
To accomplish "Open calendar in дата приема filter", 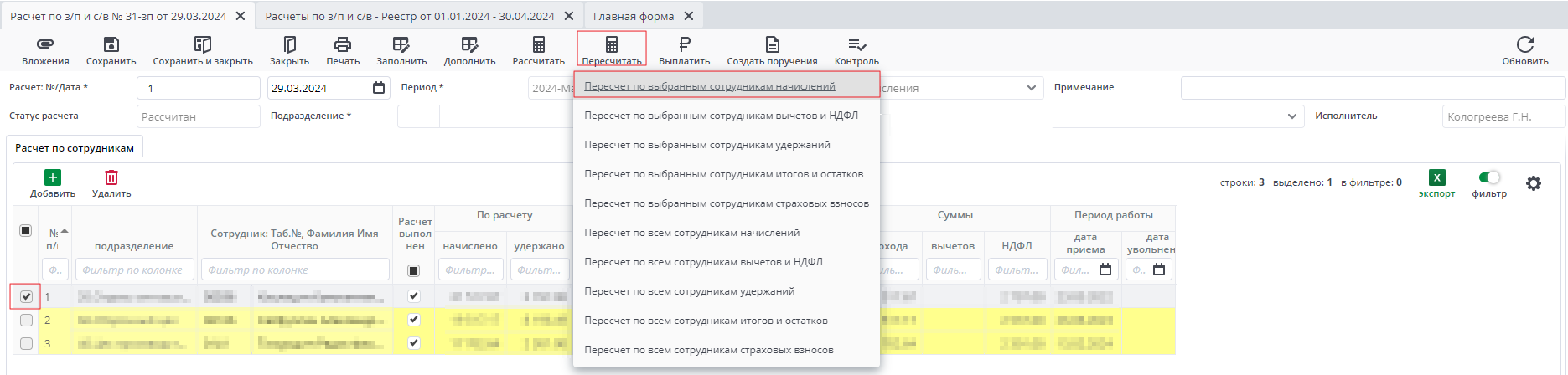I will [x=1105, y=270].
